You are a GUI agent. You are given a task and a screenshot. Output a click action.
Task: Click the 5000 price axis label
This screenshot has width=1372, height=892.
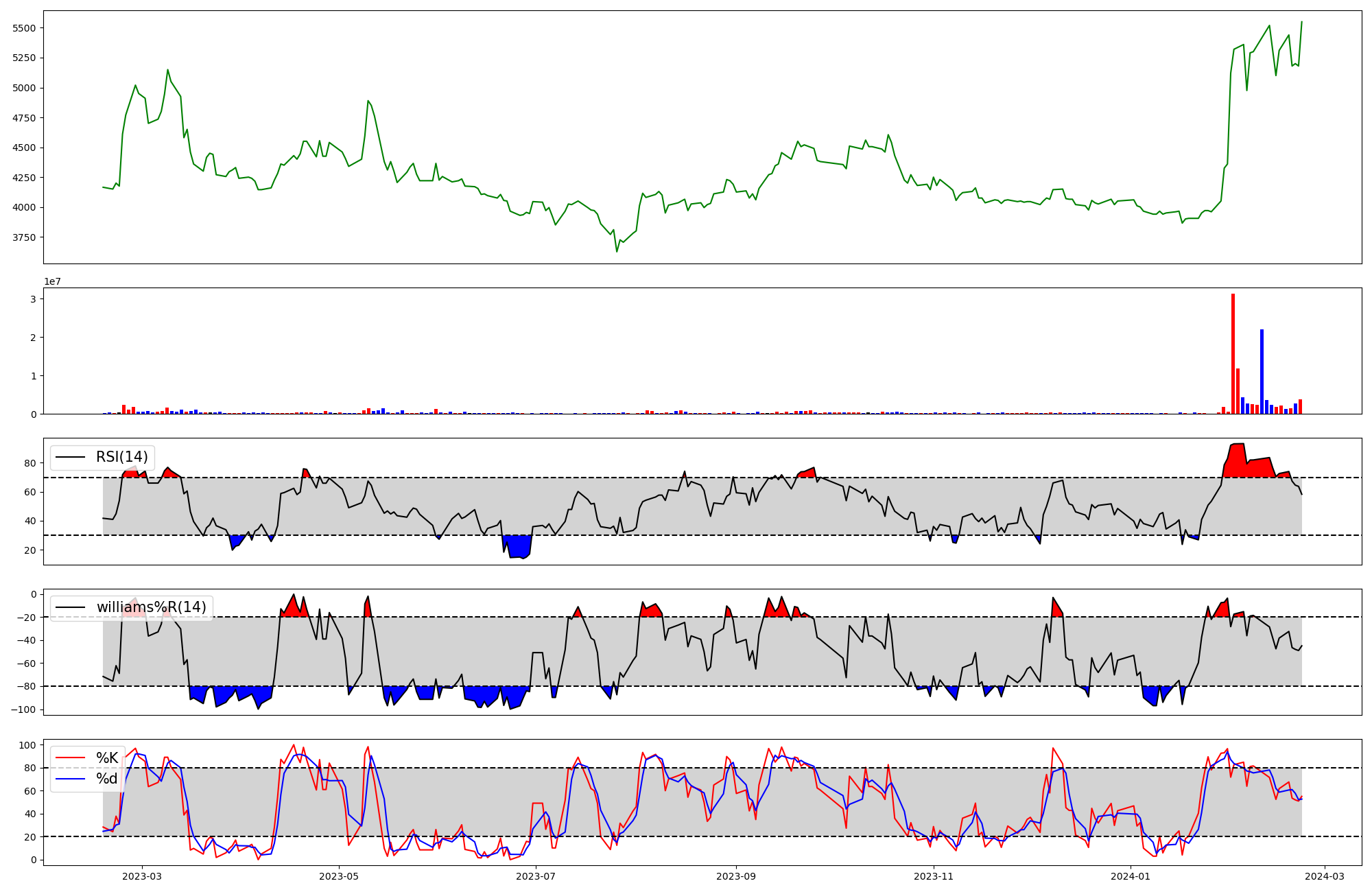click(24, 88)
